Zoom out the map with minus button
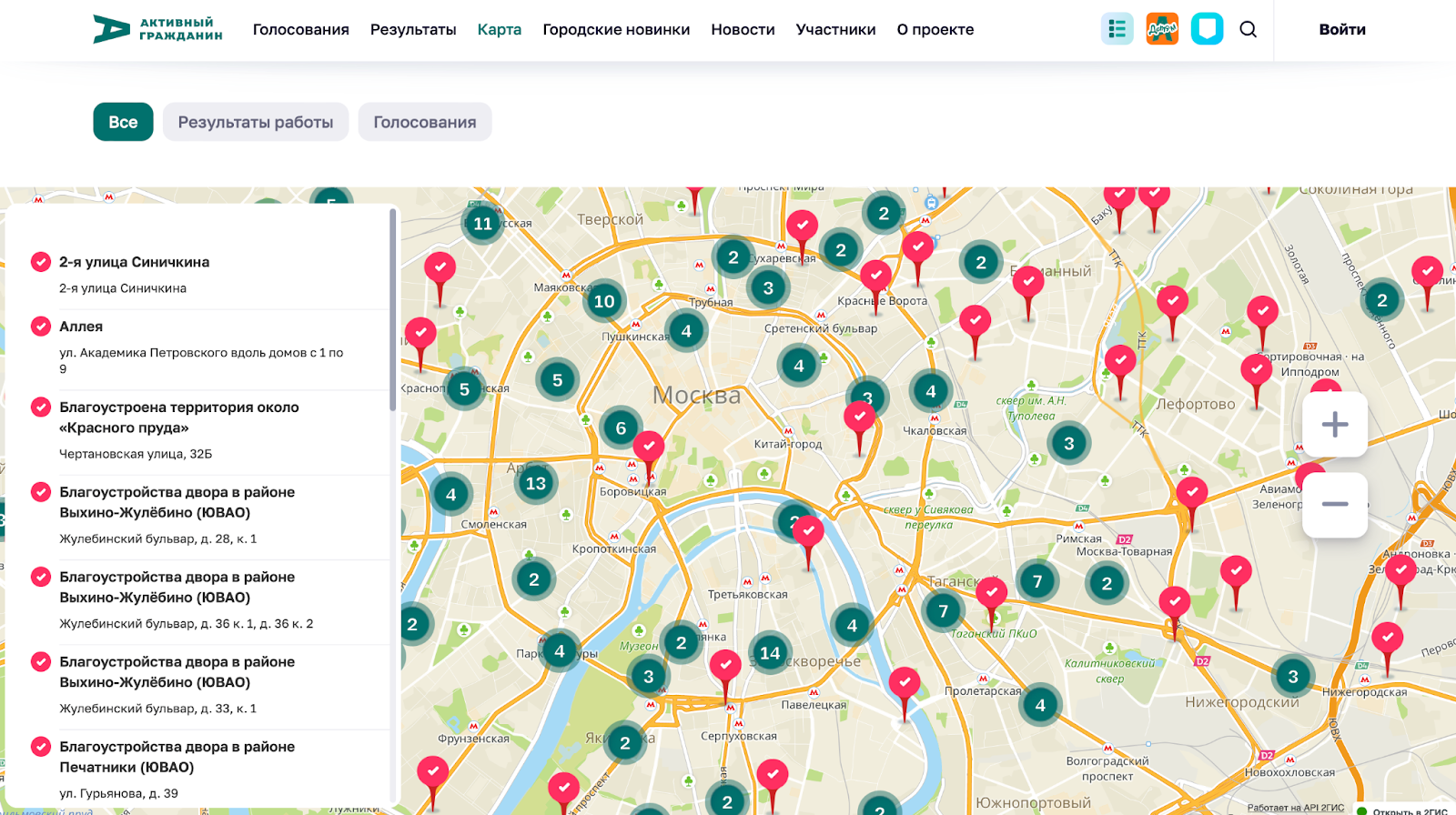The image size is (1456, 815). [x=1334, y=505]
